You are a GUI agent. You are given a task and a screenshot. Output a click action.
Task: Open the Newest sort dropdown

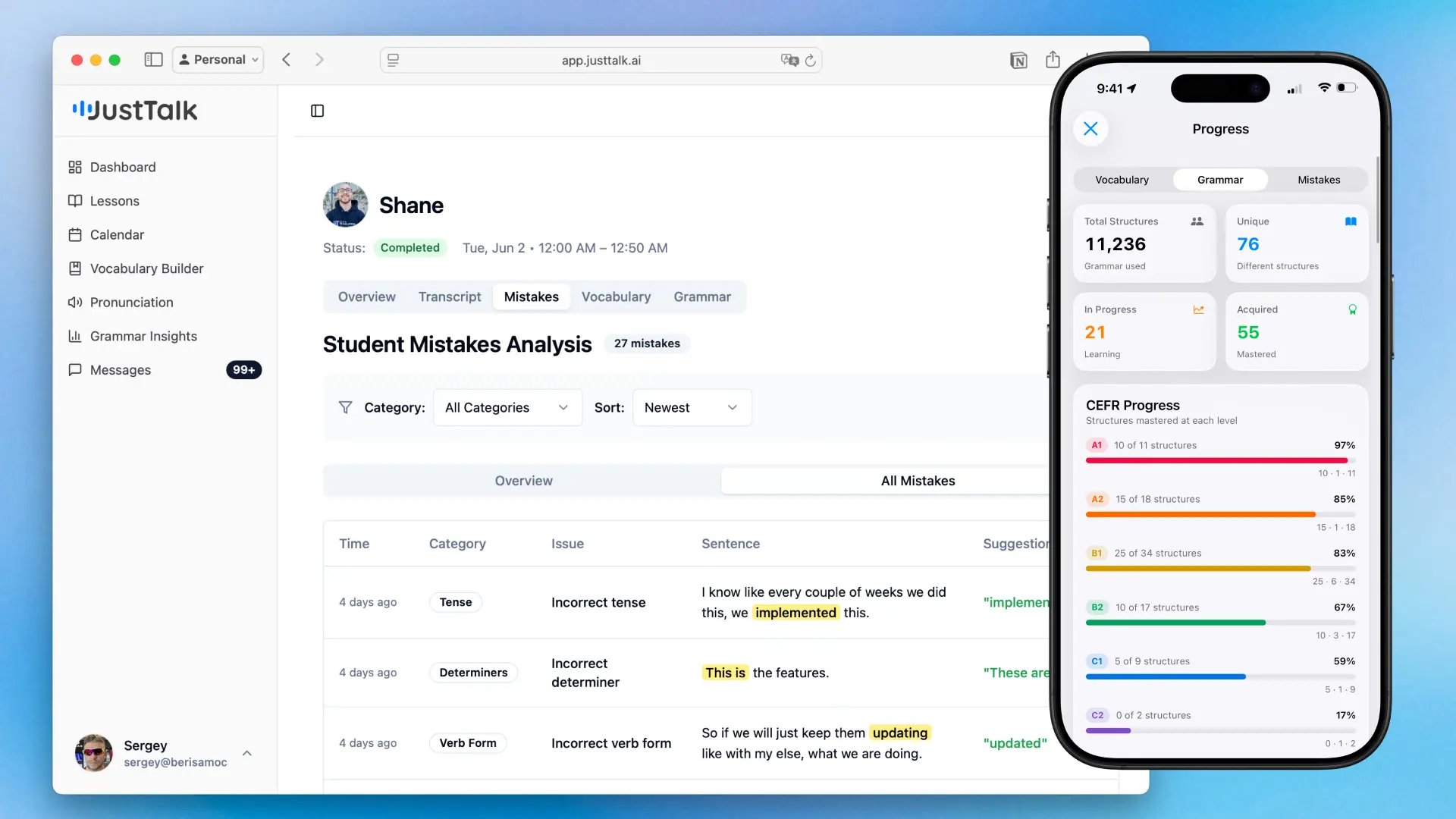[692, 407]
